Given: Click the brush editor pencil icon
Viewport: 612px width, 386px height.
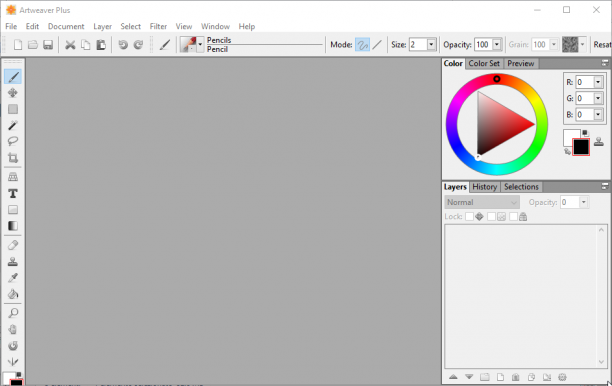Looking at the screenshot, I should click(165, 45).
